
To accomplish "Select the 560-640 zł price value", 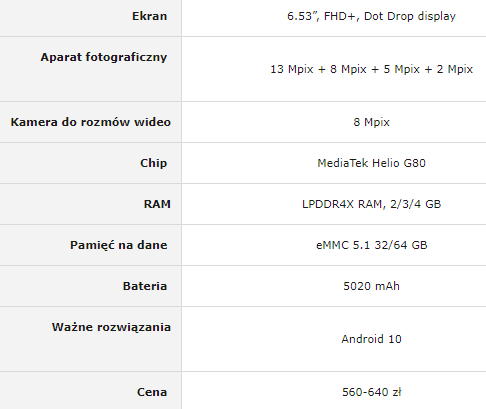I will click(371, 392).
